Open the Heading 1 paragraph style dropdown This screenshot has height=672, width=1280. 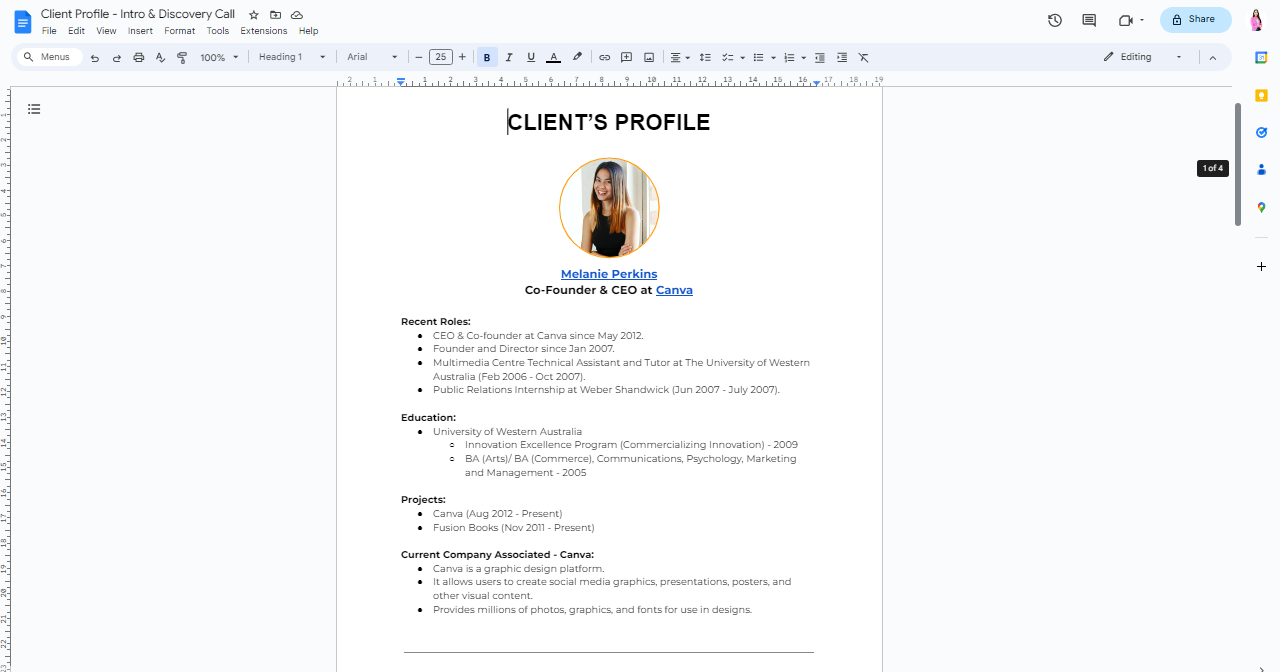click(292, 57)
